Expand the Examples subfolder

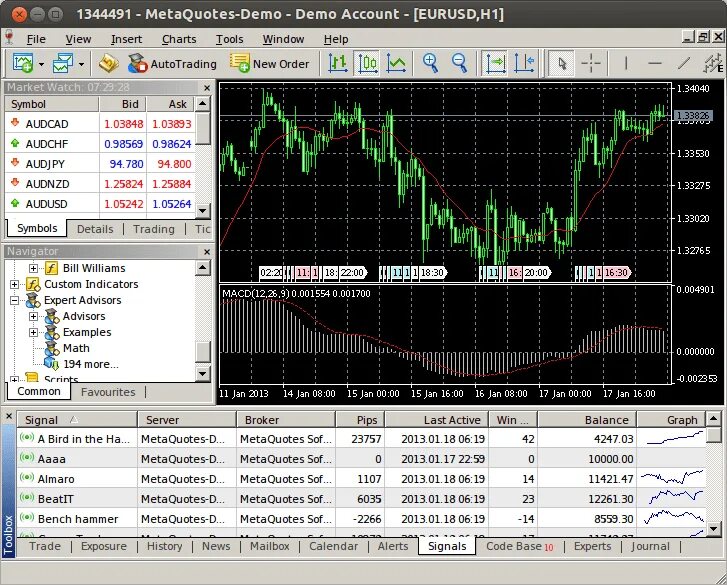[x=33, y=332]
